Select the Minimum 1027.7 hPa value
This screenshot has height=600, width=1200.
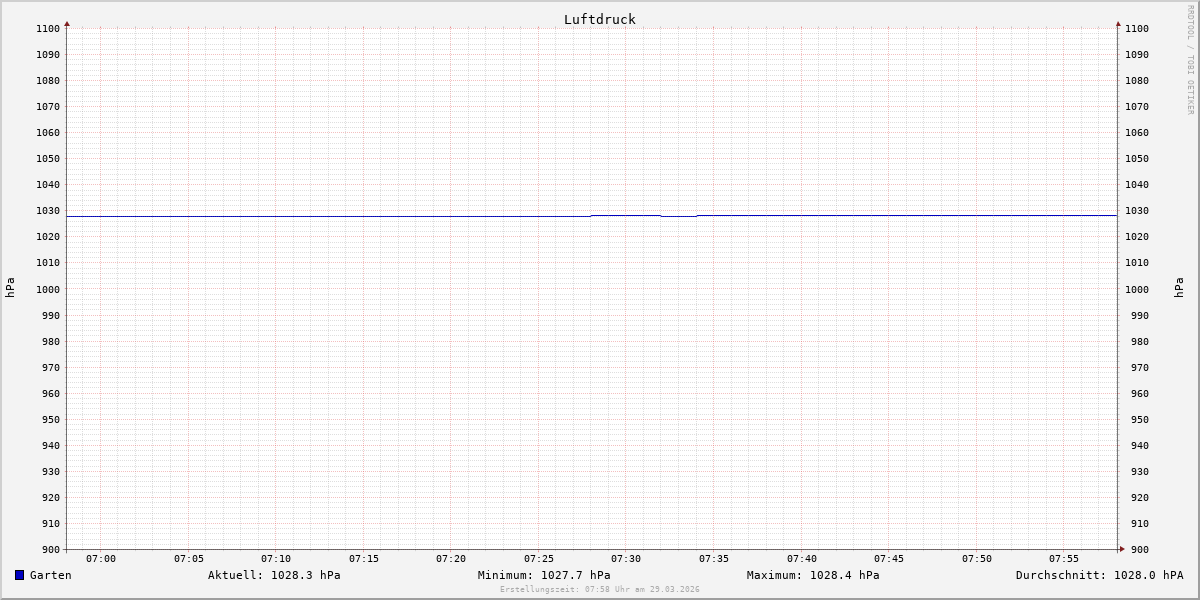pos(544,575)
